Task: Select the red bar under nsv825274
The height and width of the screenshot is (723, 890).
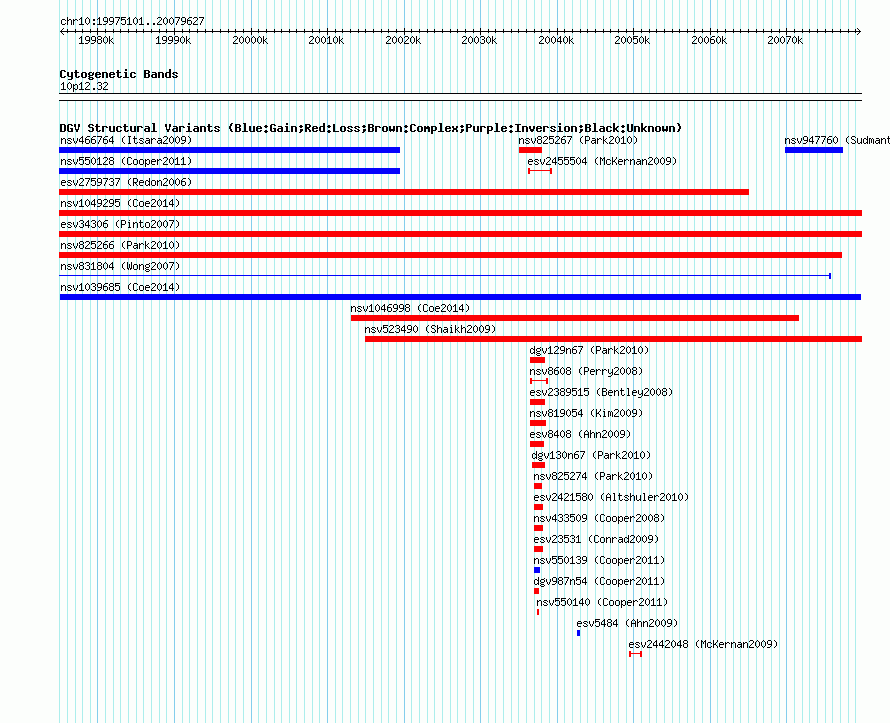Action: tap(538, 486)
